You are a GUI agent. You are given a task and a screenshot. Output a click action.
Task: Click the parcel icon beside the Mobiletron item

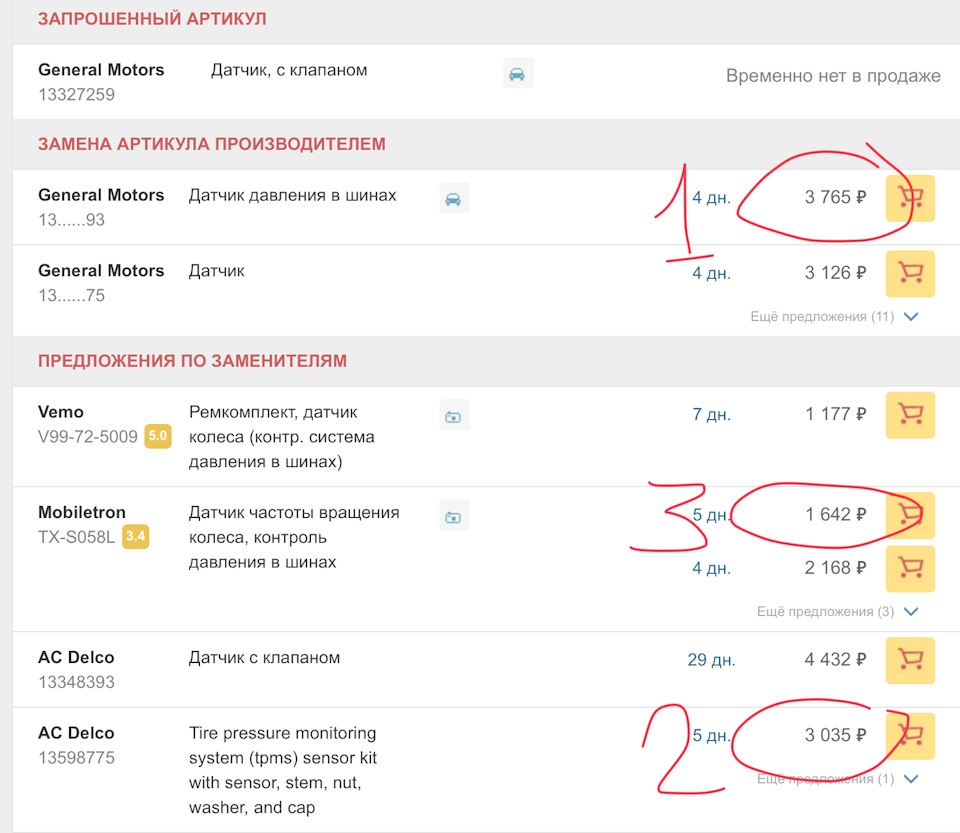(x=454, y=515)
